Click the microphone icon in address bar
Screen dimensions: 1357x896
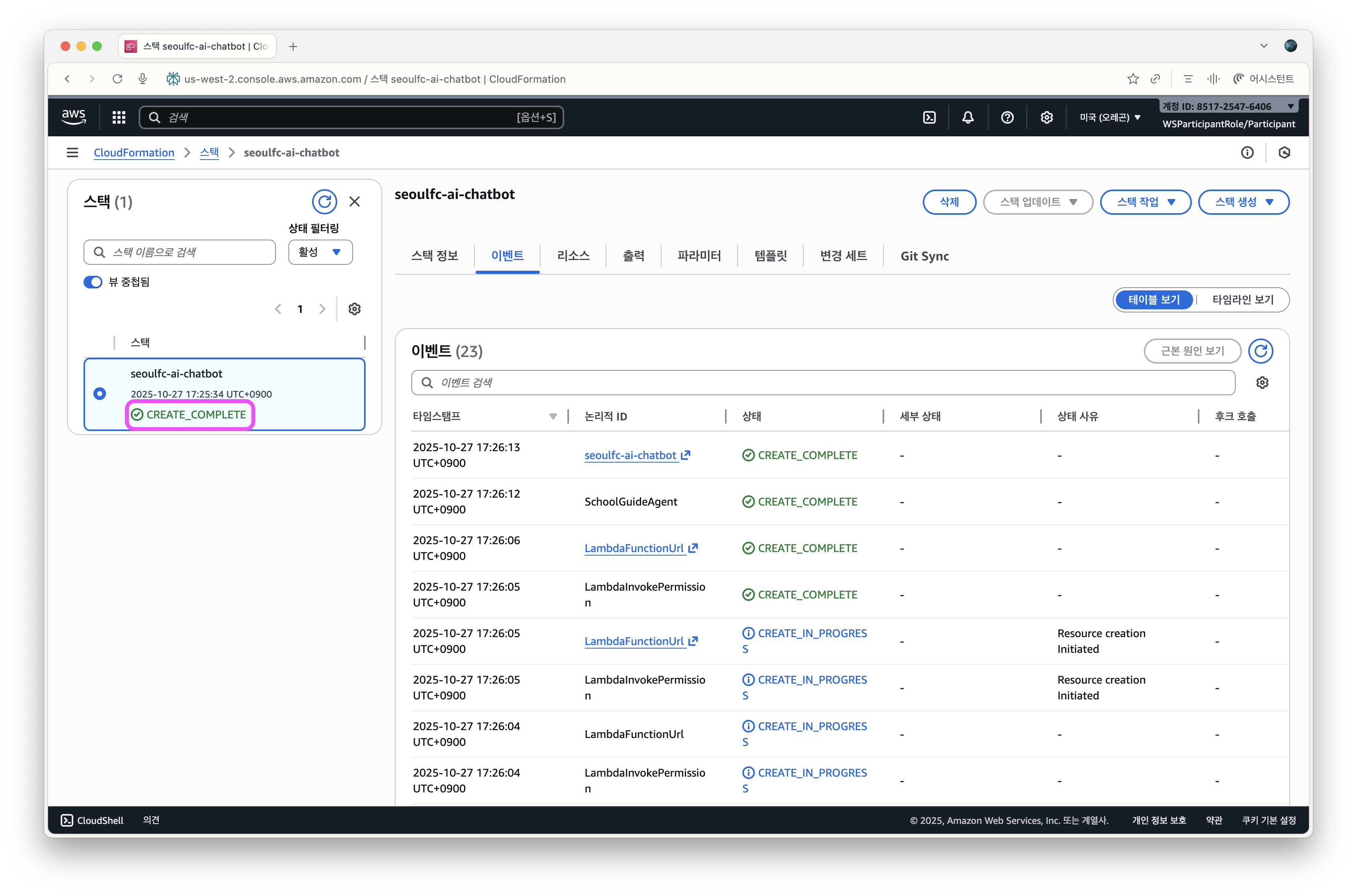pos(143,79)
